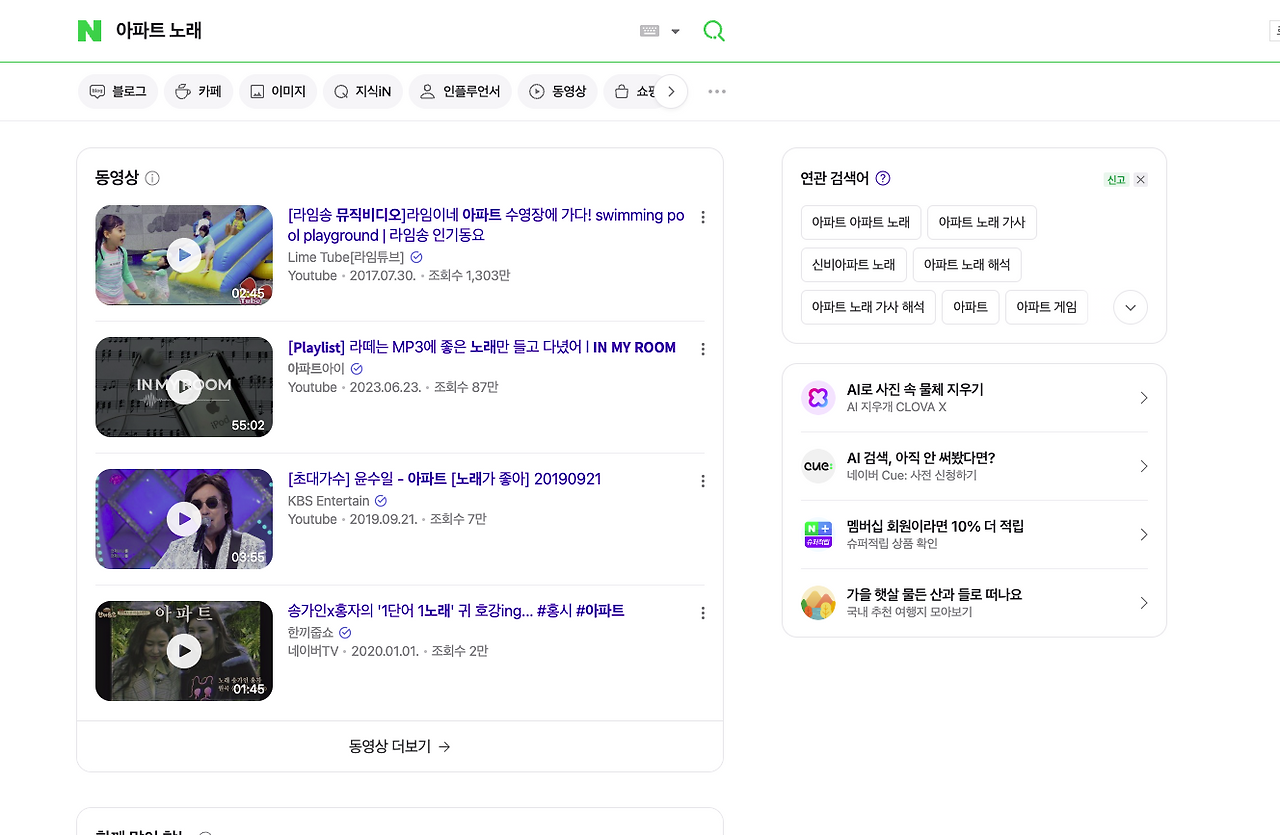Select the 아파트 노래 가사 related search chip

pyautogui.click(x=982, y=222)
